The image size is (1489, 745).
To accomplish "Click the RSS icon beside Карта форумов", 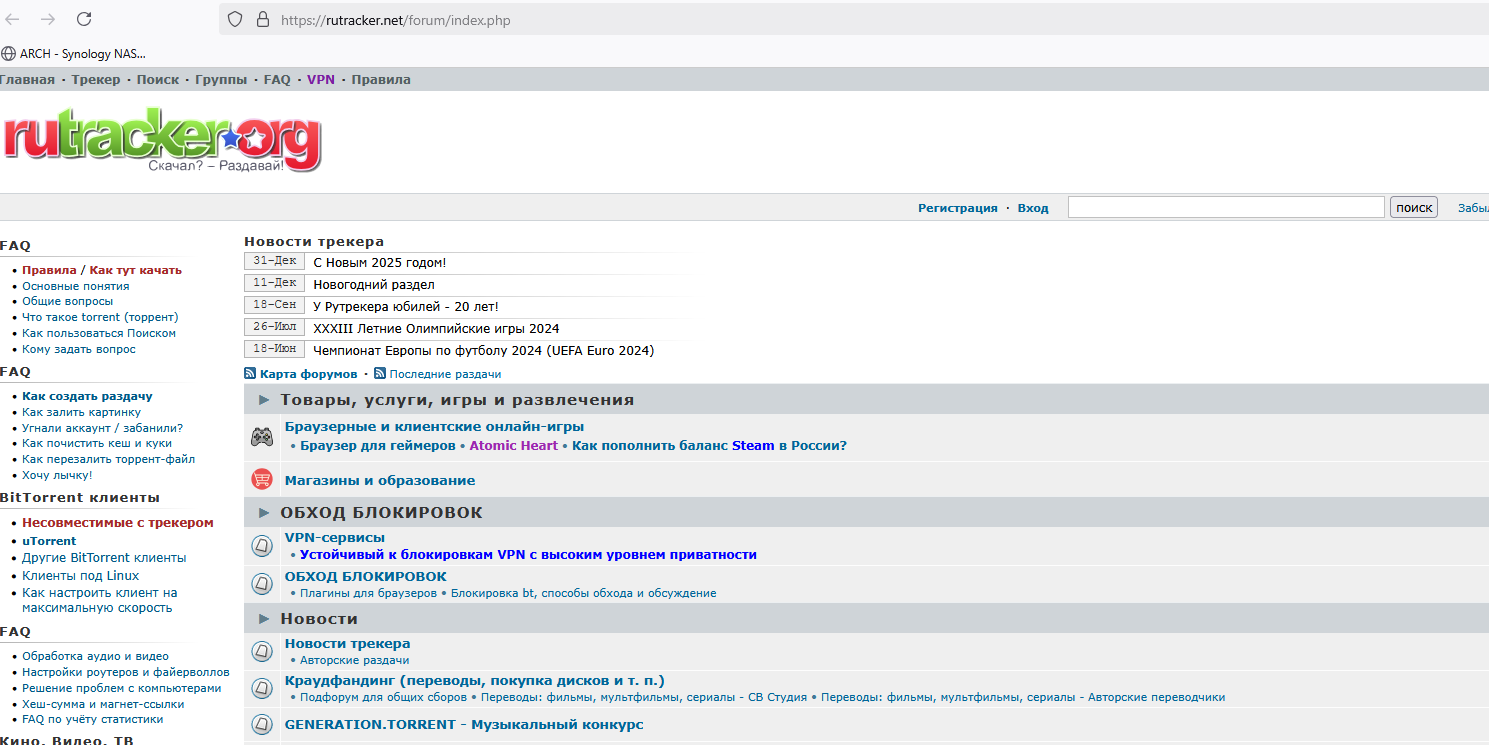I will point(250,374).
